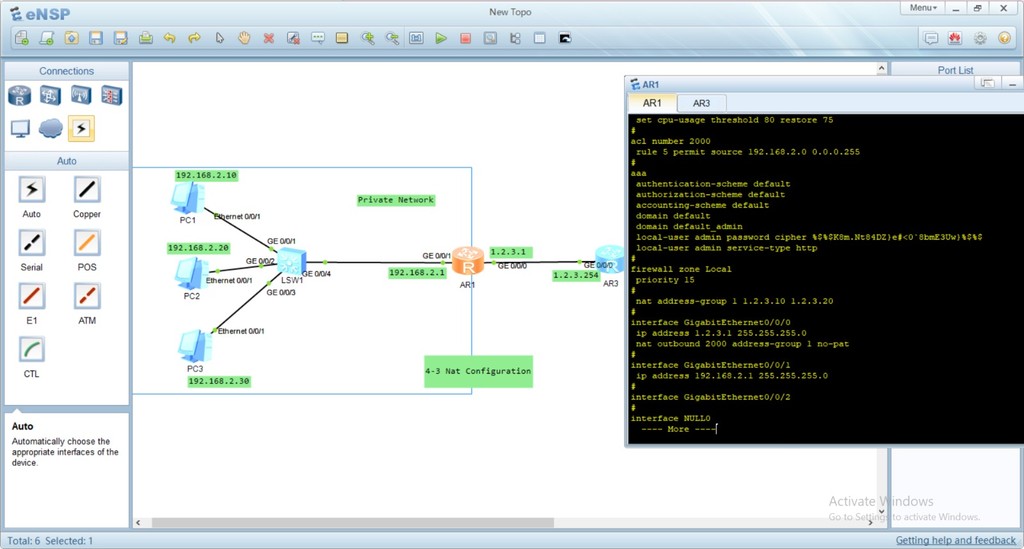This screenshot has height=549, width=1024.
Task: Select the Serial cable connection type
Action: pos(32,243)
